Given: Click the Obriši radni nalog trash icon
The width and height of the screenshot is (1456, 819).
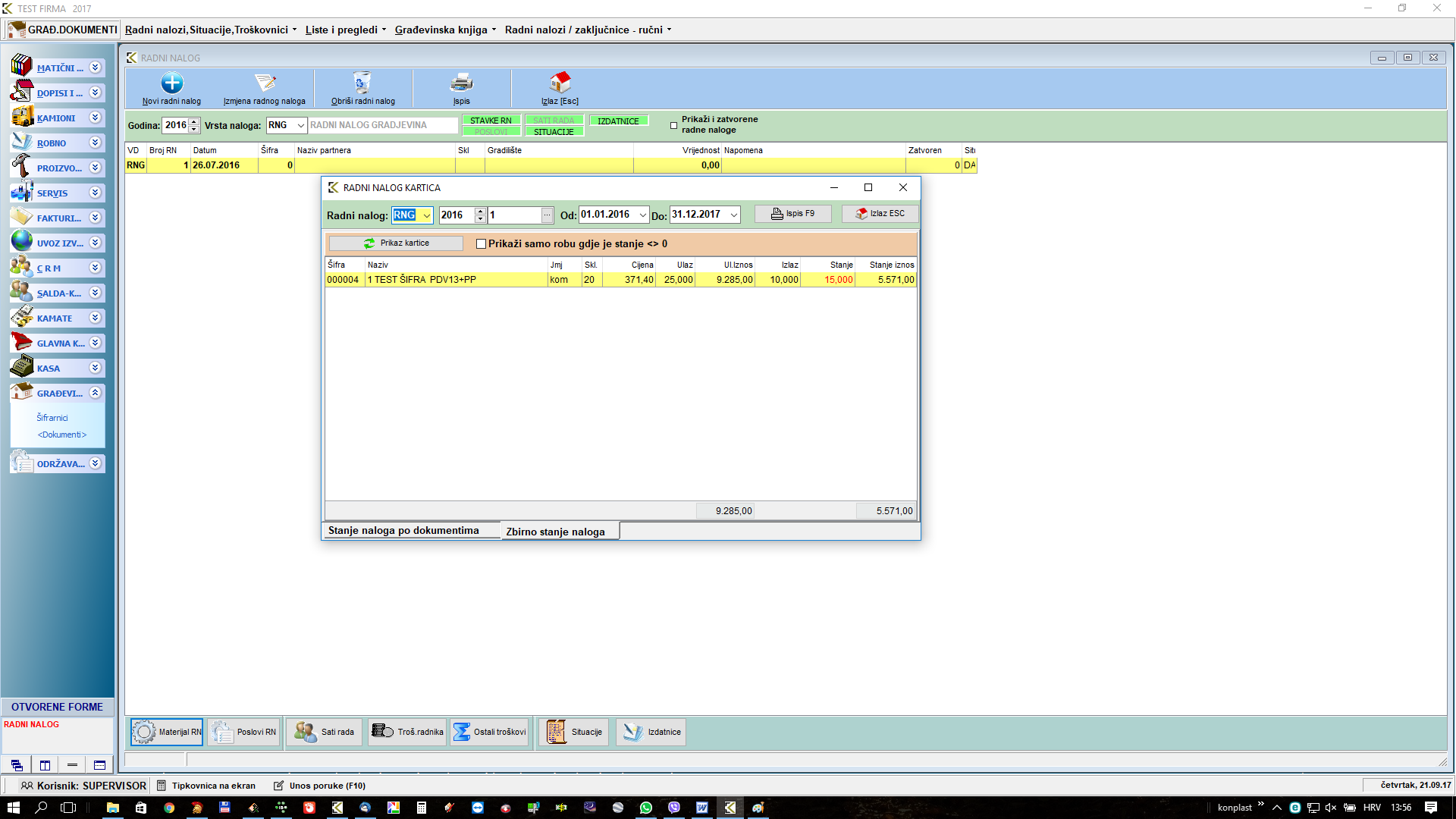Looking at the screenshot, I should point(362,83).
